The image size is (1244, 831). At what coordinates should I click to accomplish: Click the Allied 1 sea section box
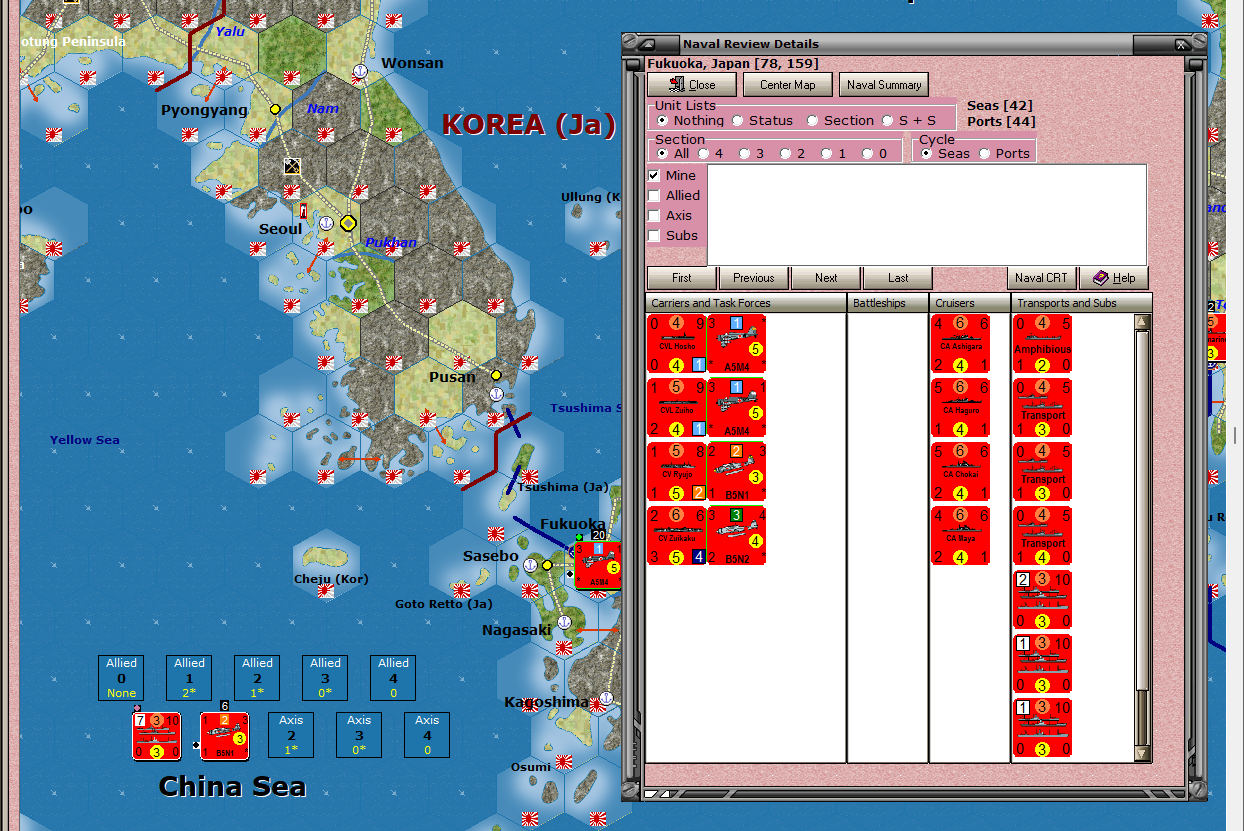[x=190, y=677]
